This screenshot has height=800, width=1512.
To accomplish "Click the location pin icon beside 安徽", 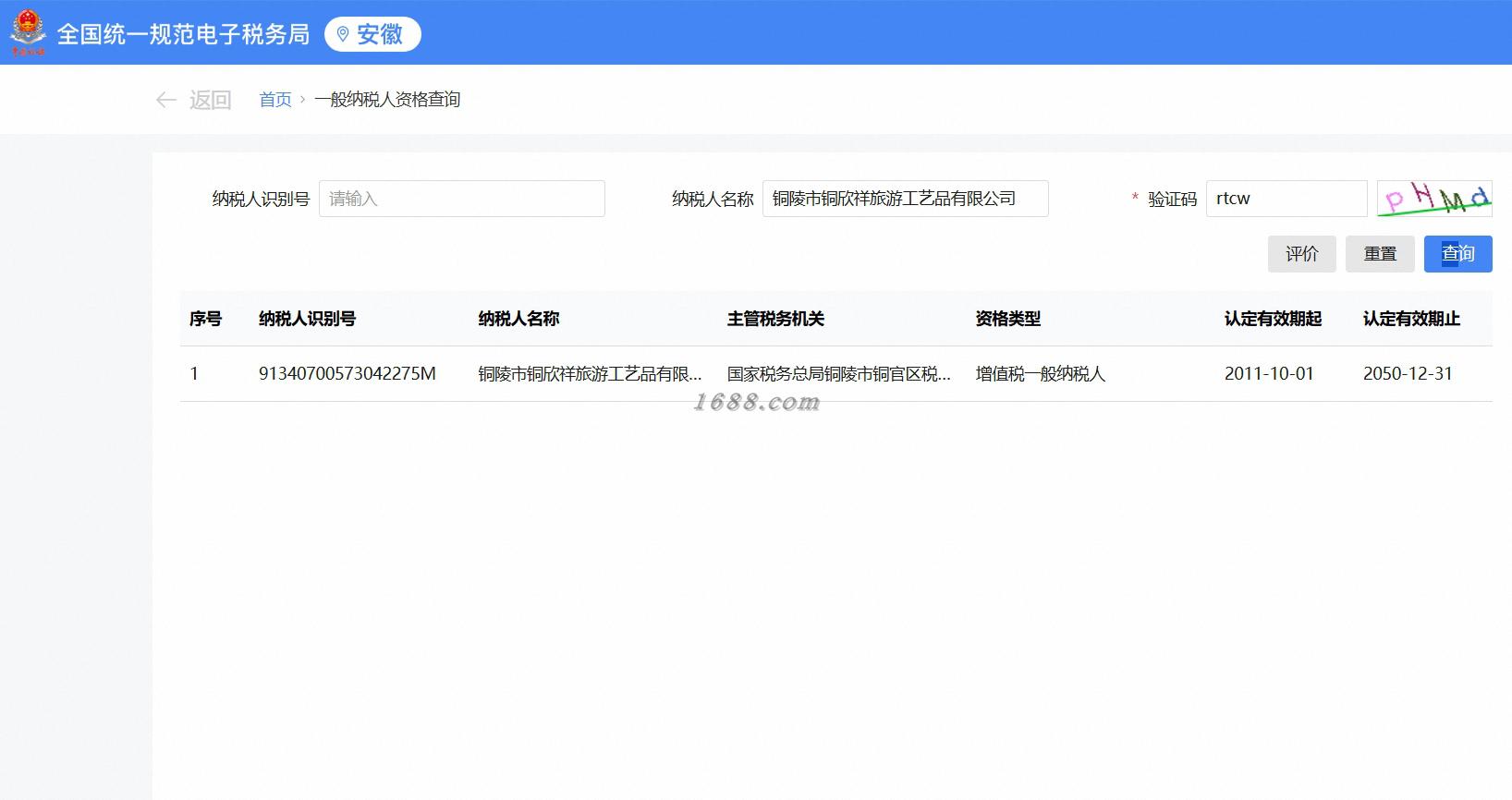I will [x=343, y=34].
